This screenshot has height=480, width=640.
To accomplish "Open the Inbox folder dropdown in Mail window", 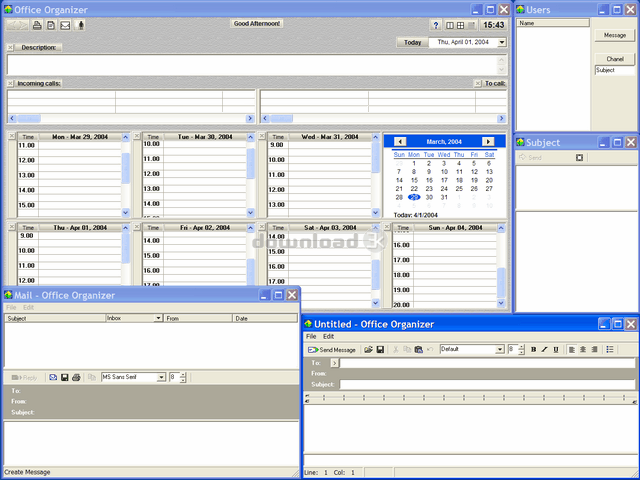I will tap(158, 318).
